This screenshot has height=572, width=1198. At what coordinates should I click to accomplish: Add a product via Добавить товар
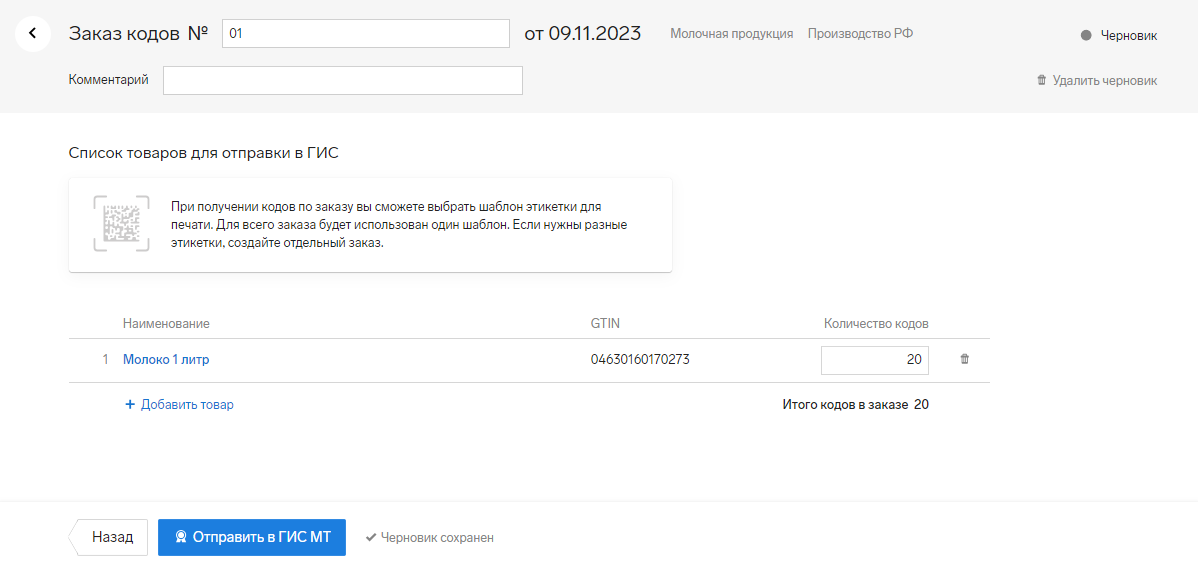180,405
